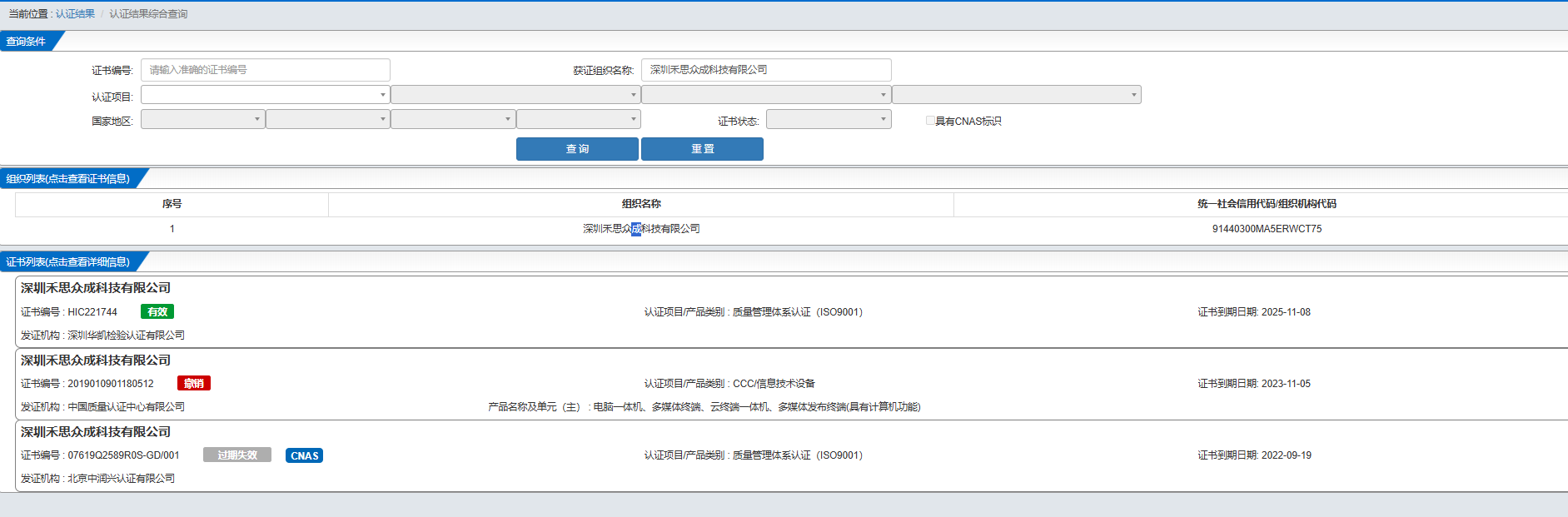The image size is (1568, 517).
Task: Select the 证书列表 section tab
Action: (x=68, y=262)
